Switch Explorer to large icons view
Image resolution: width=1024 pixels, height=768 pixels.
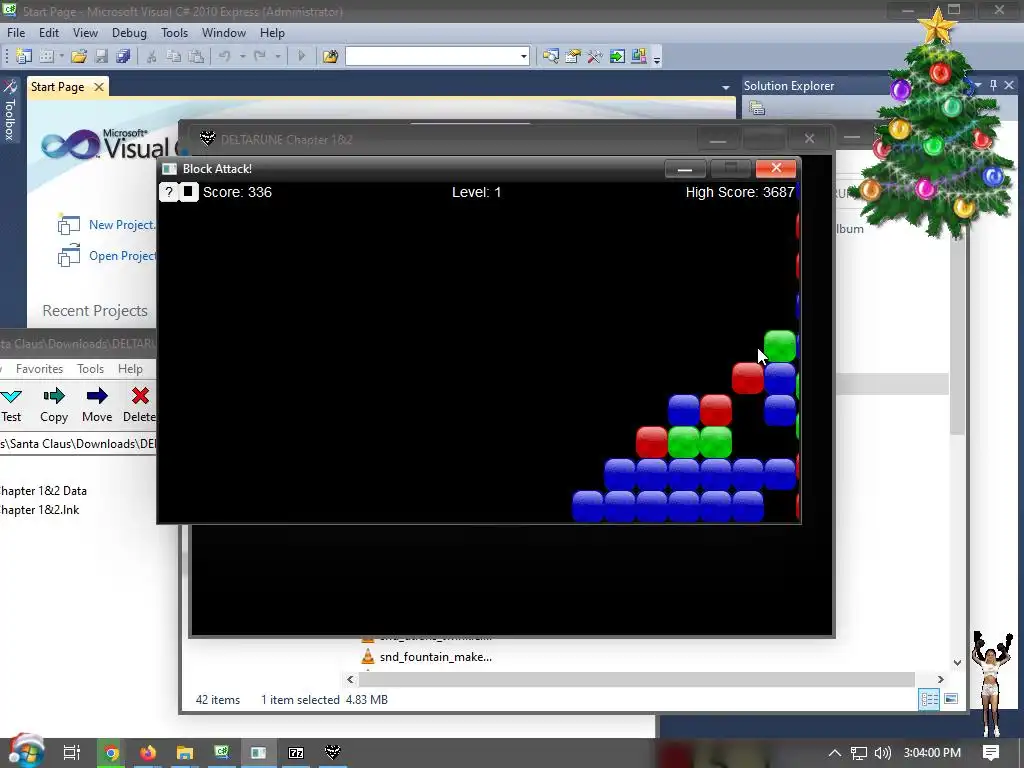pyautogui.click(x=952, y=699)
